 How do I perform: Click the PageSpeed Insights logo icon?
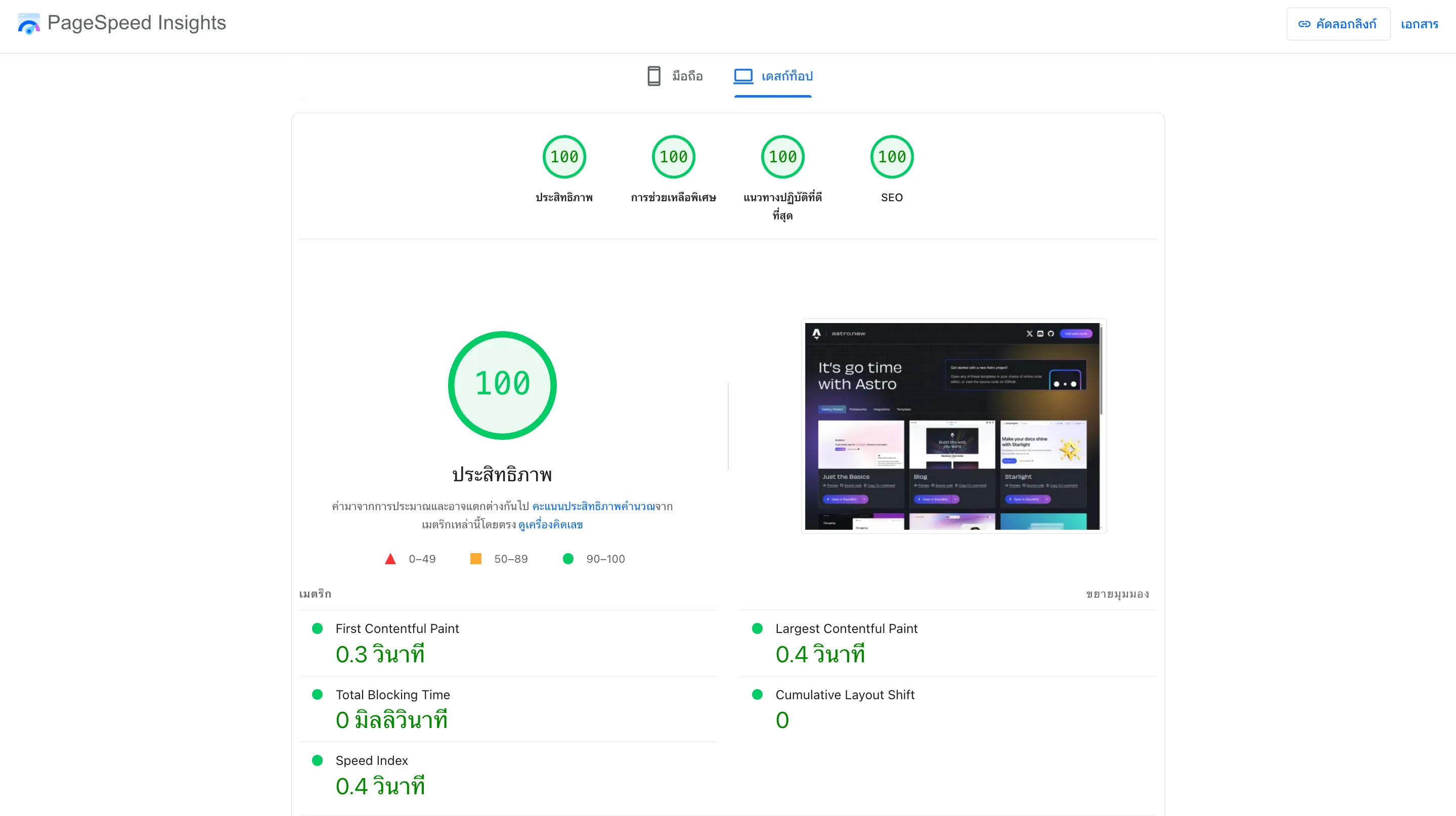tap(28, 23)
